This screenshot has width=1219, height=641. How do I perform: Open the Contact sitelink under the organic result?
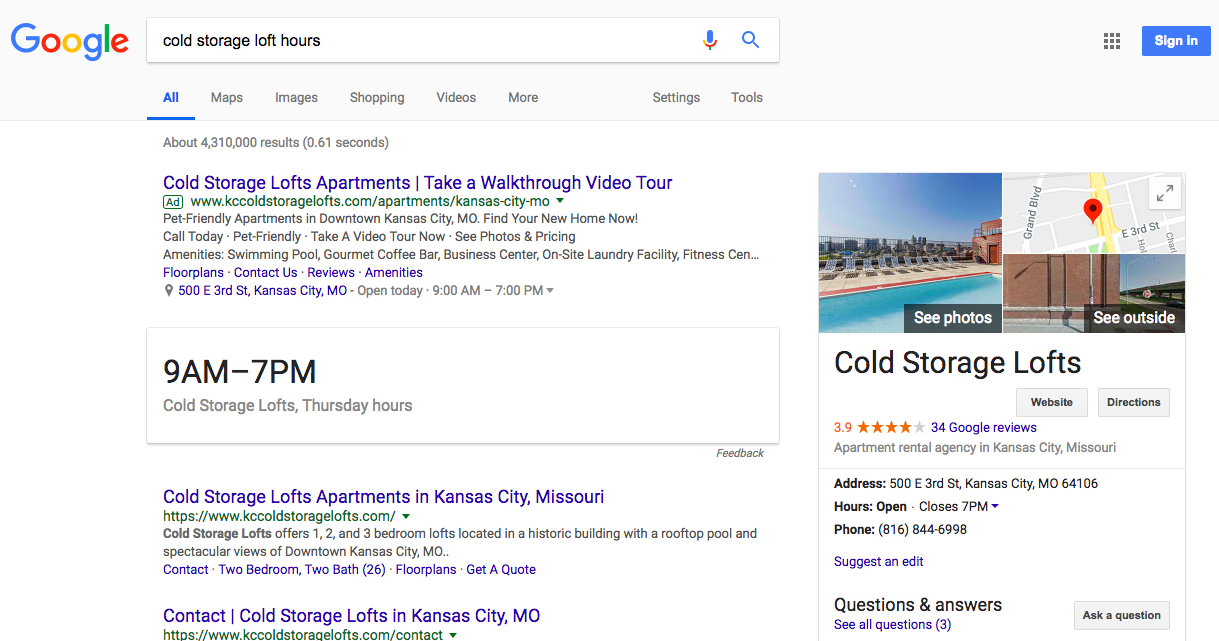pyautogui.click(x=186, y=570)
